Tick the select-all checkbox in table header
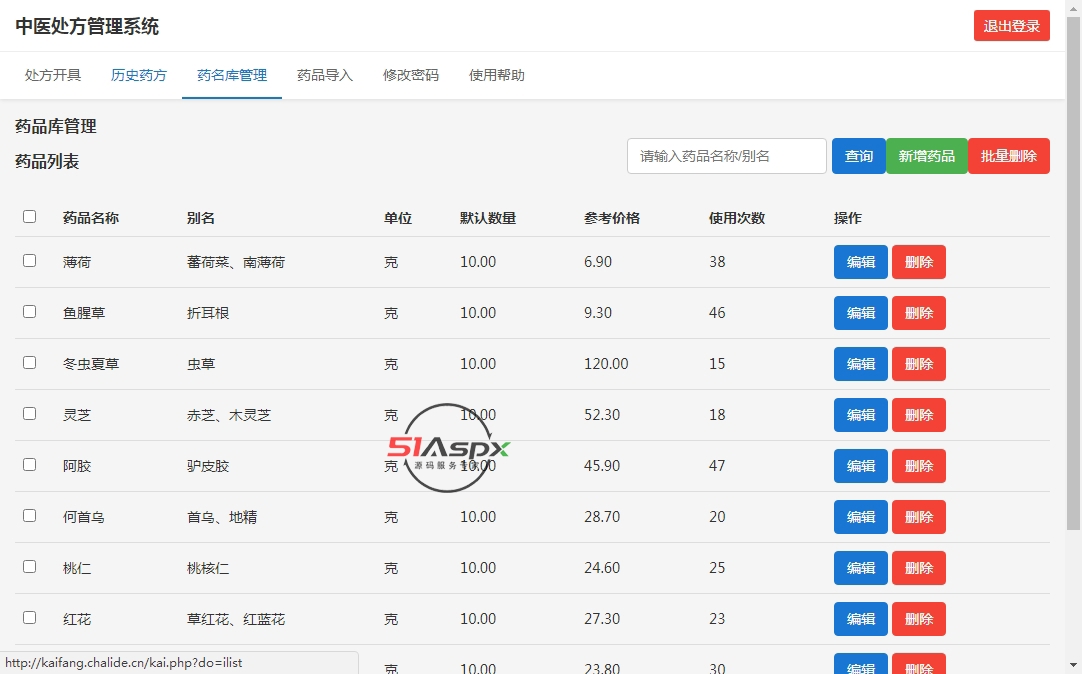Screen dimensions: 1082x674 click(x=29, y=217)
